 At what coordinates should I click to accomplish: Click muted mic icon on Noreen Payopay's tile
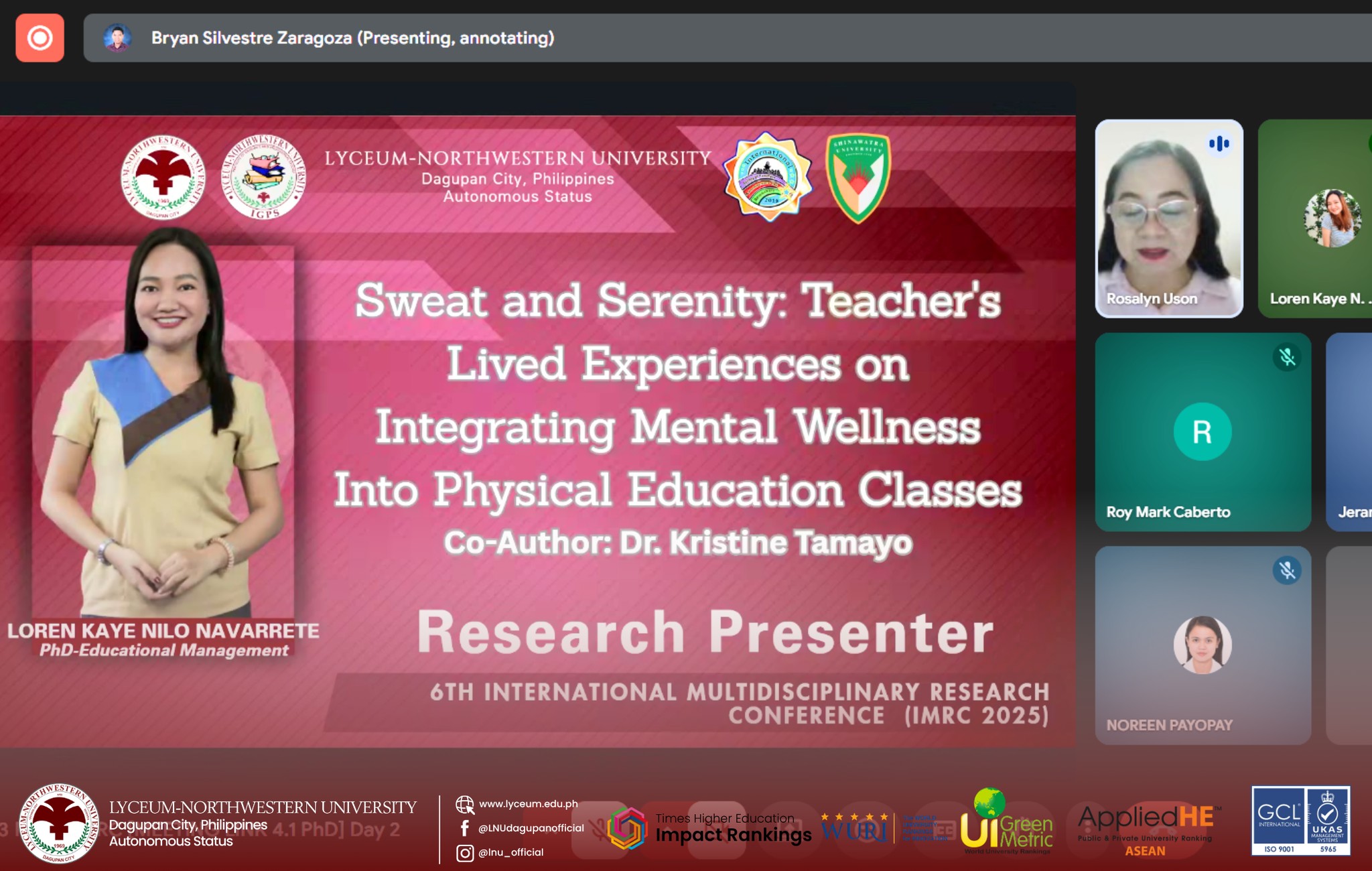point(1286,571)
